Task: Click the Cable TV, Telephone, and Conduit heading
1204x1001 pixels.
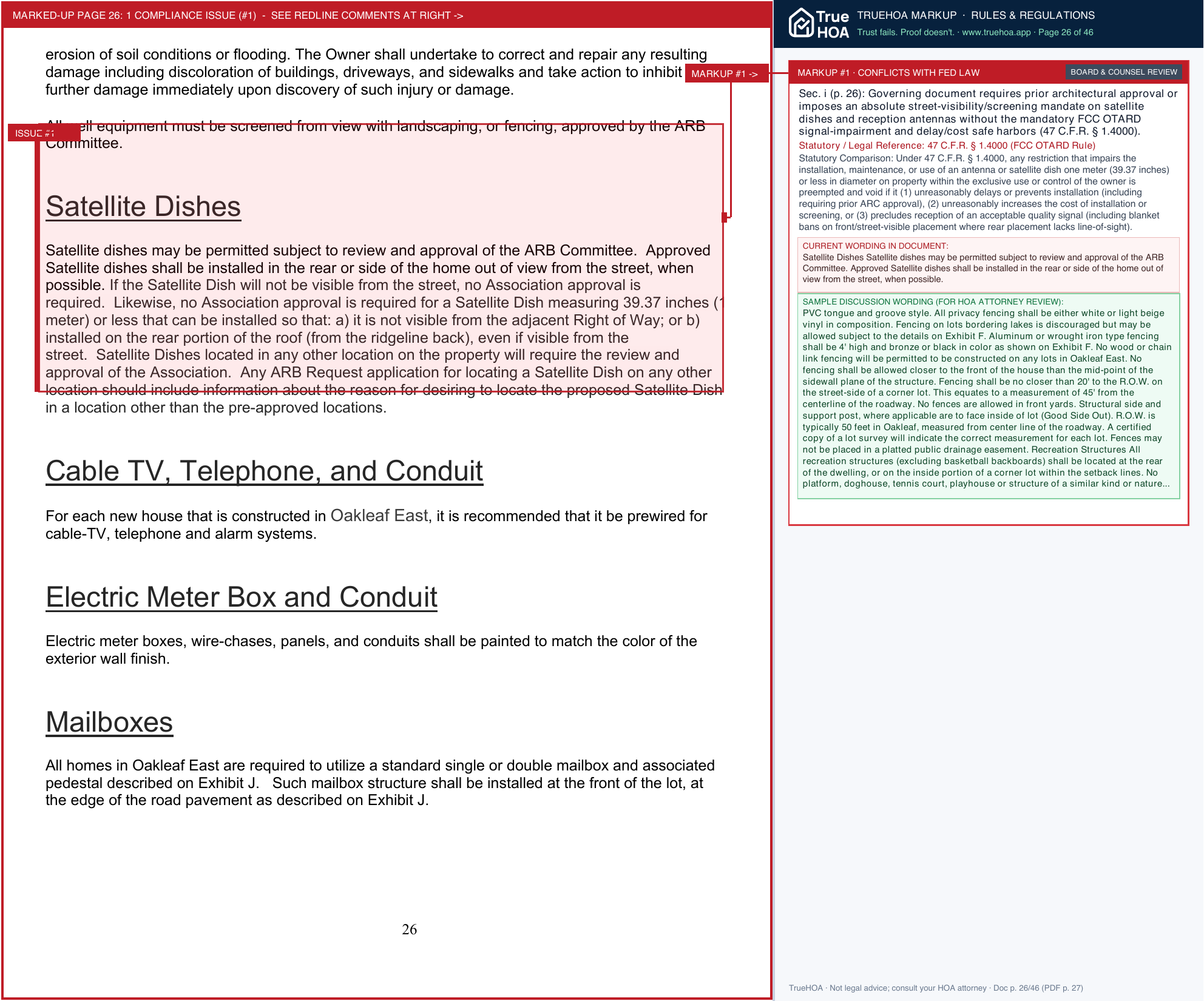Action: tap(265, 471)
